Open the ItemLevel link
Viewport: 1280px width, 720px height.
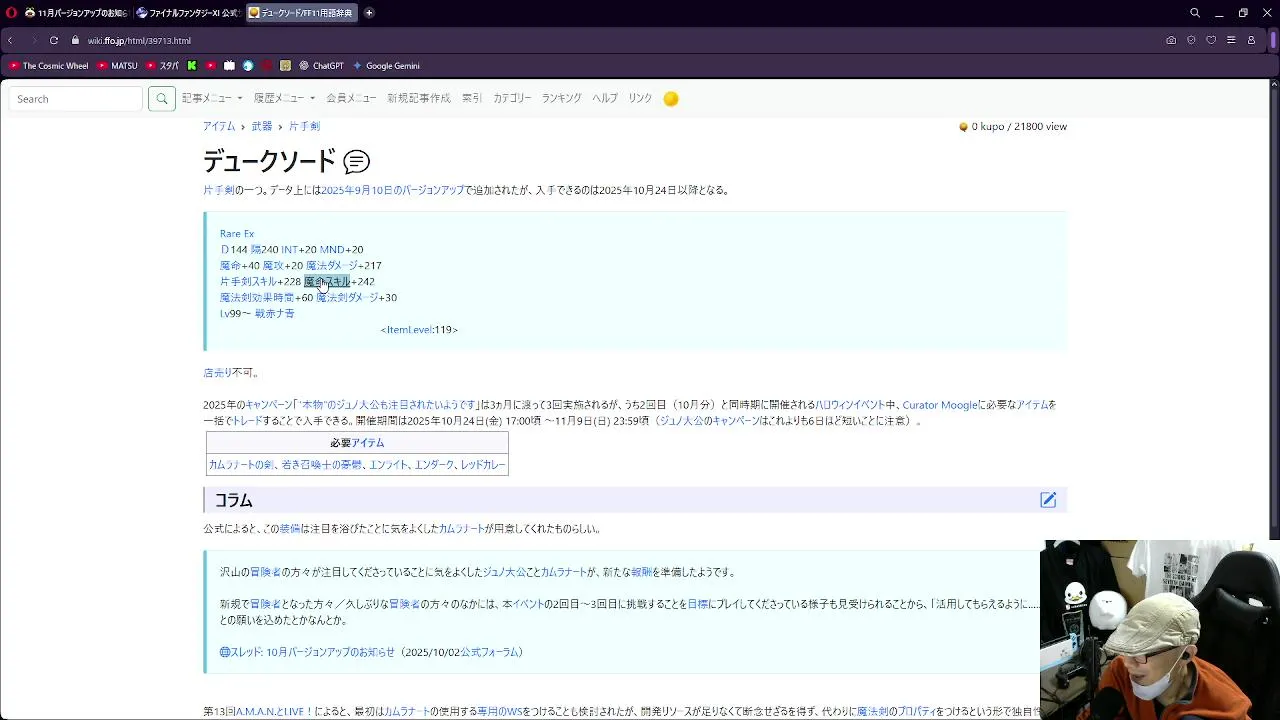click(408, 330)
